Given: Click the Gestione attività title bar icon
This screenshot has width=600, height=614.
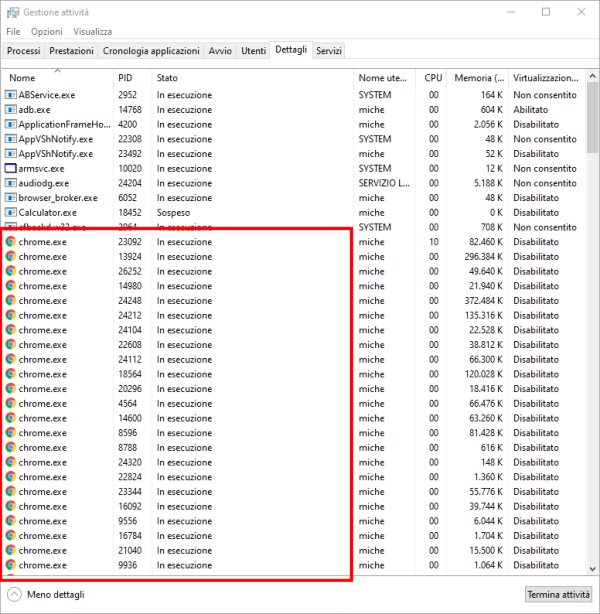Looking at the screenshot, I should point(13,13).
